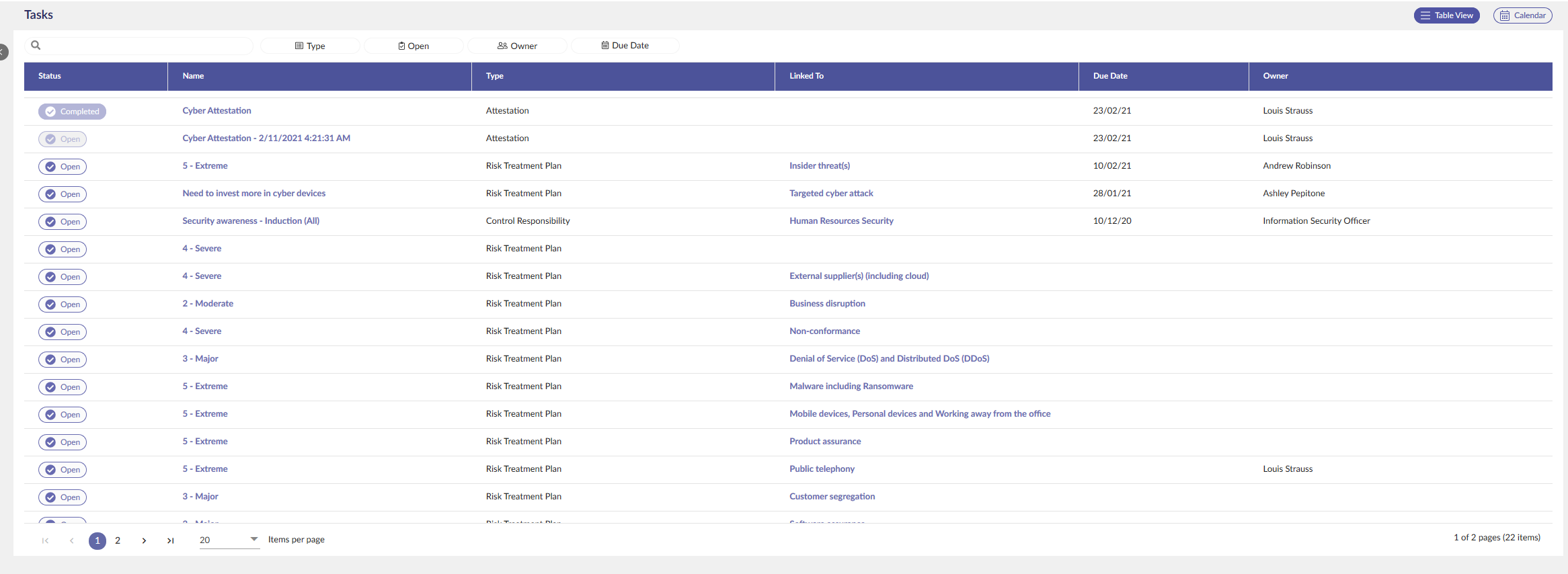
Task: Toggle Completed status of Cyber Attestation
Action: pos(72,112)
